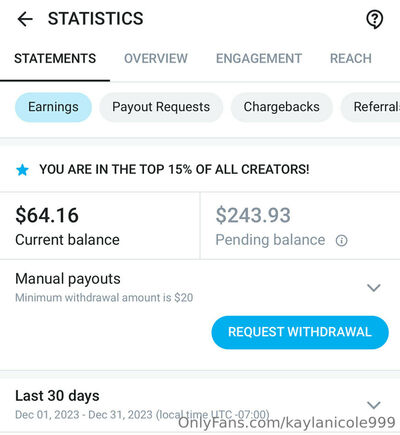Viewport: 400px width, 435px height.
Task: Click the $64.16 current balance
Action: pyautogui.click(x=47, y=215)
